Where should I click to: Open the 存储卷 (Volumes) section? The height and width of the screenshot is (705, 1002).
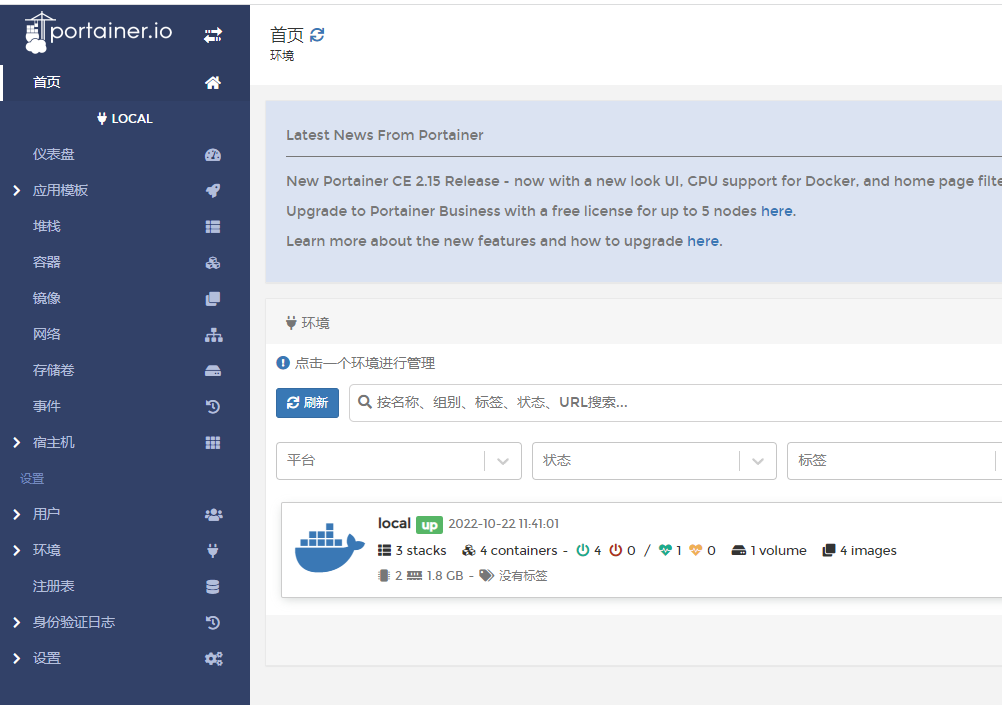(52, 370)
